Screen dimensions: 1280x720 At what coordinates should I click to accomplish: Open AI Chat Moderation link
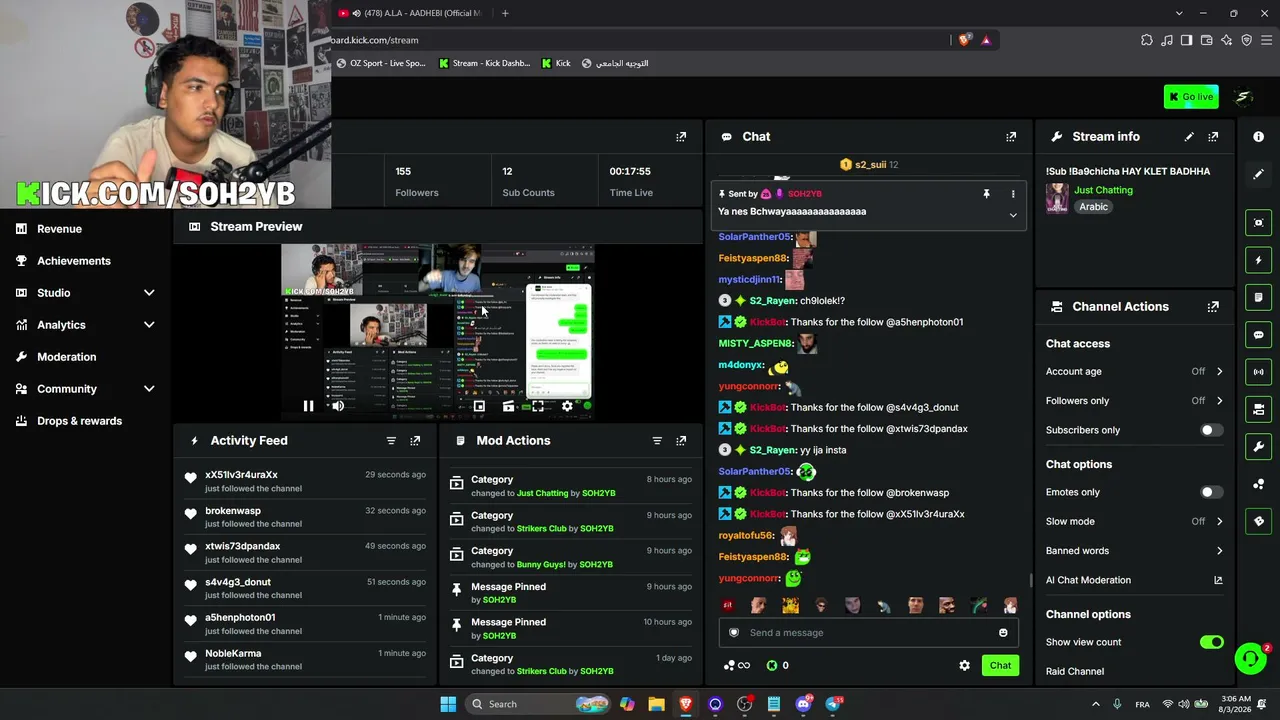point(1134,580)
